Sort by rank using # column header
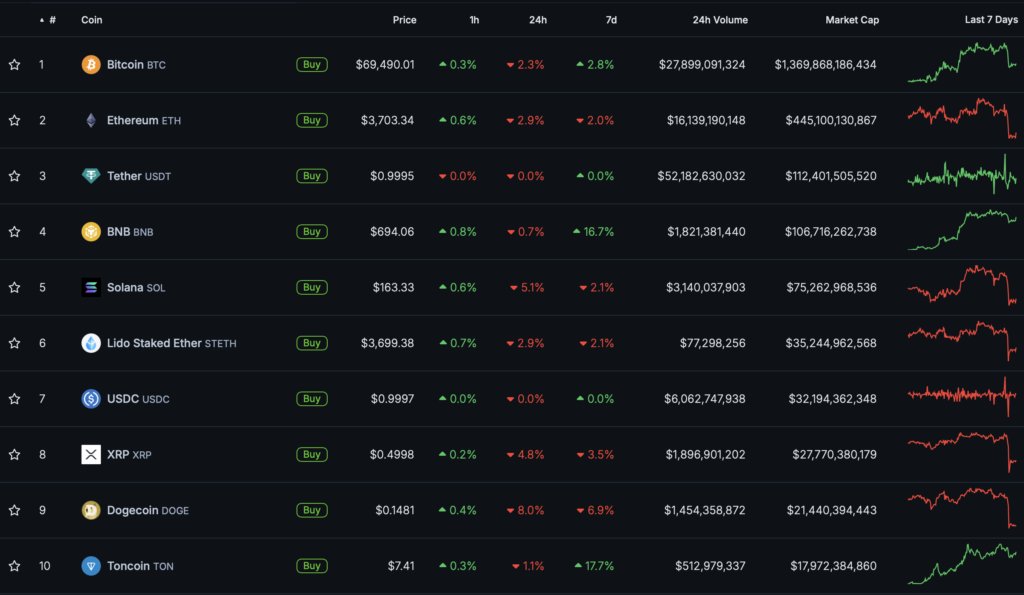This screenshot has height=595, width=1024. click(x=52, y=20)
